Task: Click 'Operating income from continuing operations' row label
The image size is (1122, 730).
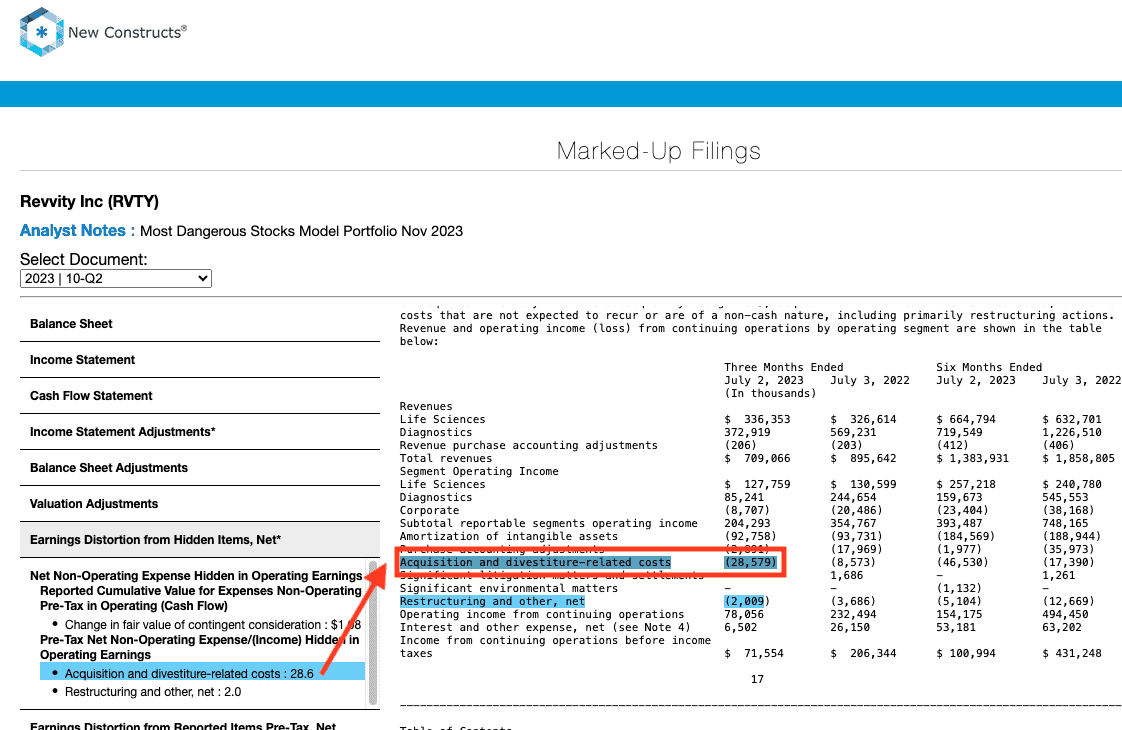Action: pyautogui.click(x=542, y=614)
